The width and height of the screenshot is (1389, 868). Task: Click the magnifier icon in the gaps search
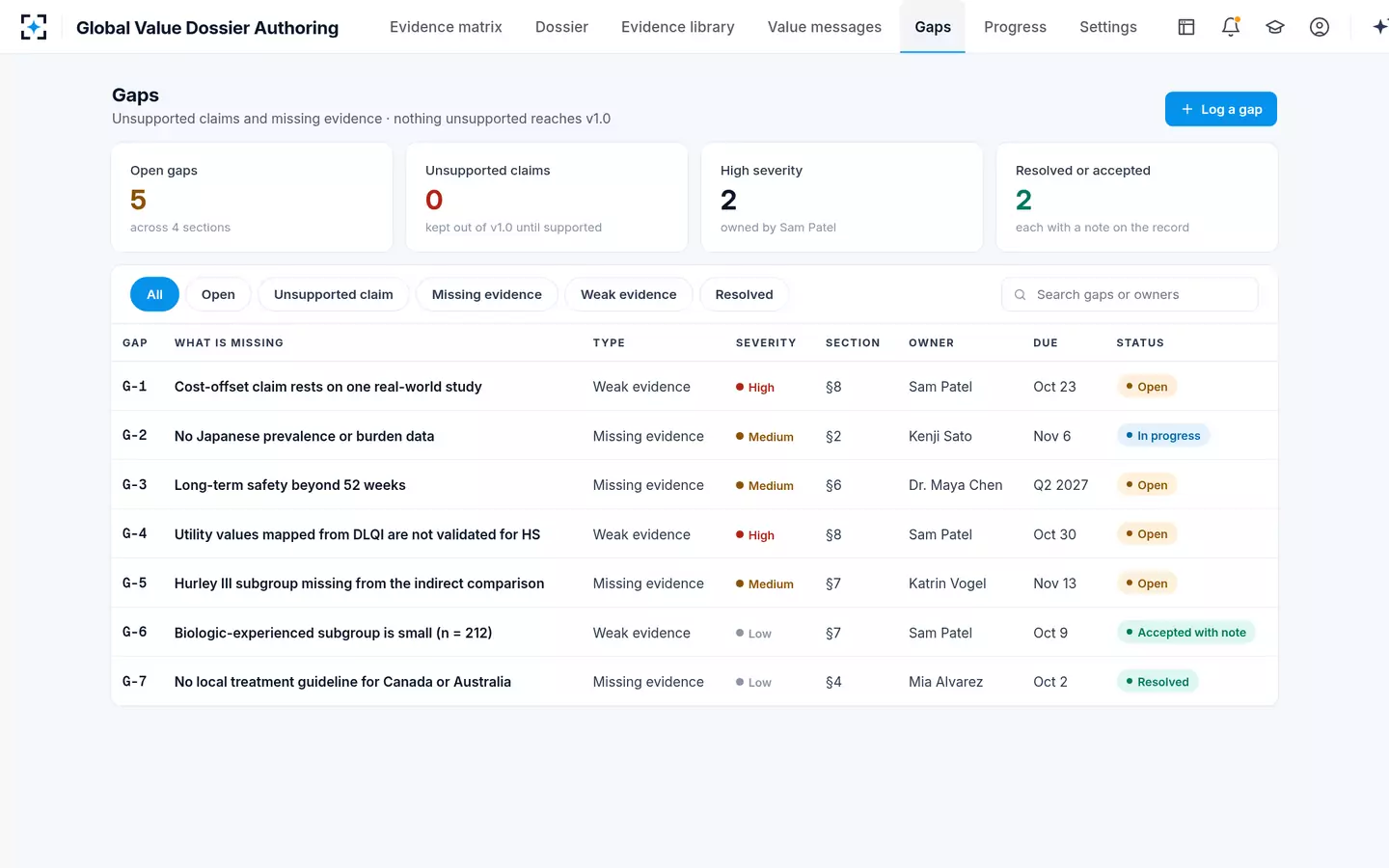1020,295
